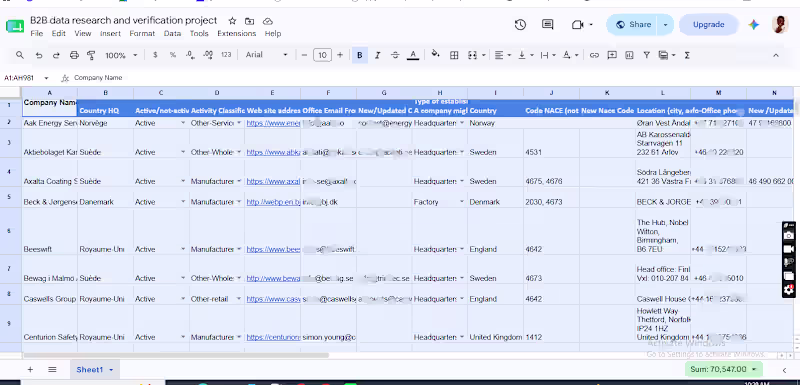The height and width of the screenshot is (385, 800).
Task: Open fill color picker
Action: 435,54
